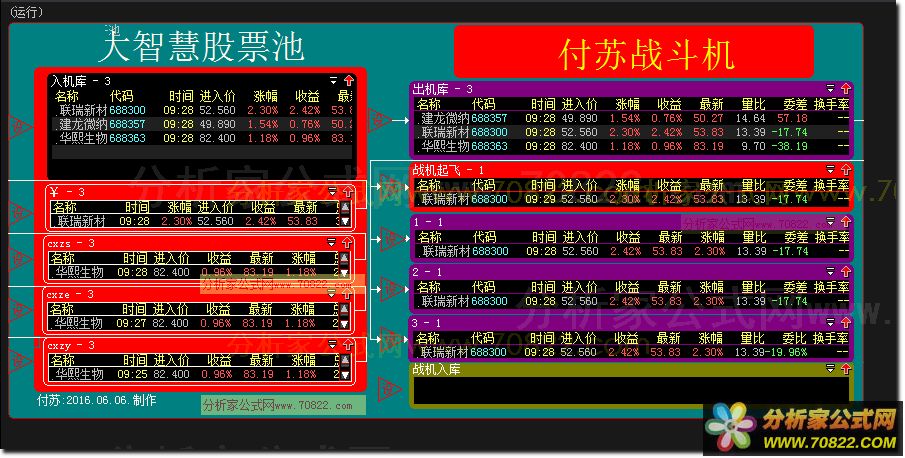
Task: Click 代码 column header in 入机库 panel
Action: (122, 96)
